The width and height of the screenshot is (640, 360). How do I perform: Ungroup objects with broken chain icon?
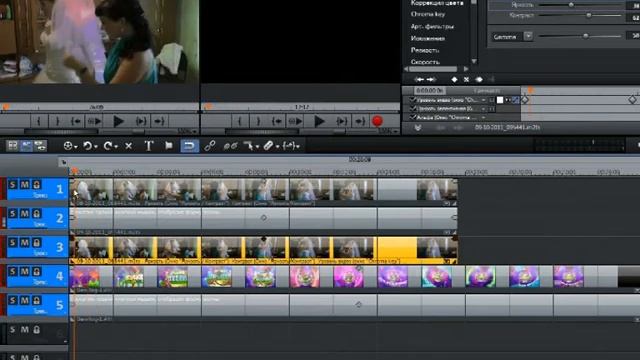[230, 146]
